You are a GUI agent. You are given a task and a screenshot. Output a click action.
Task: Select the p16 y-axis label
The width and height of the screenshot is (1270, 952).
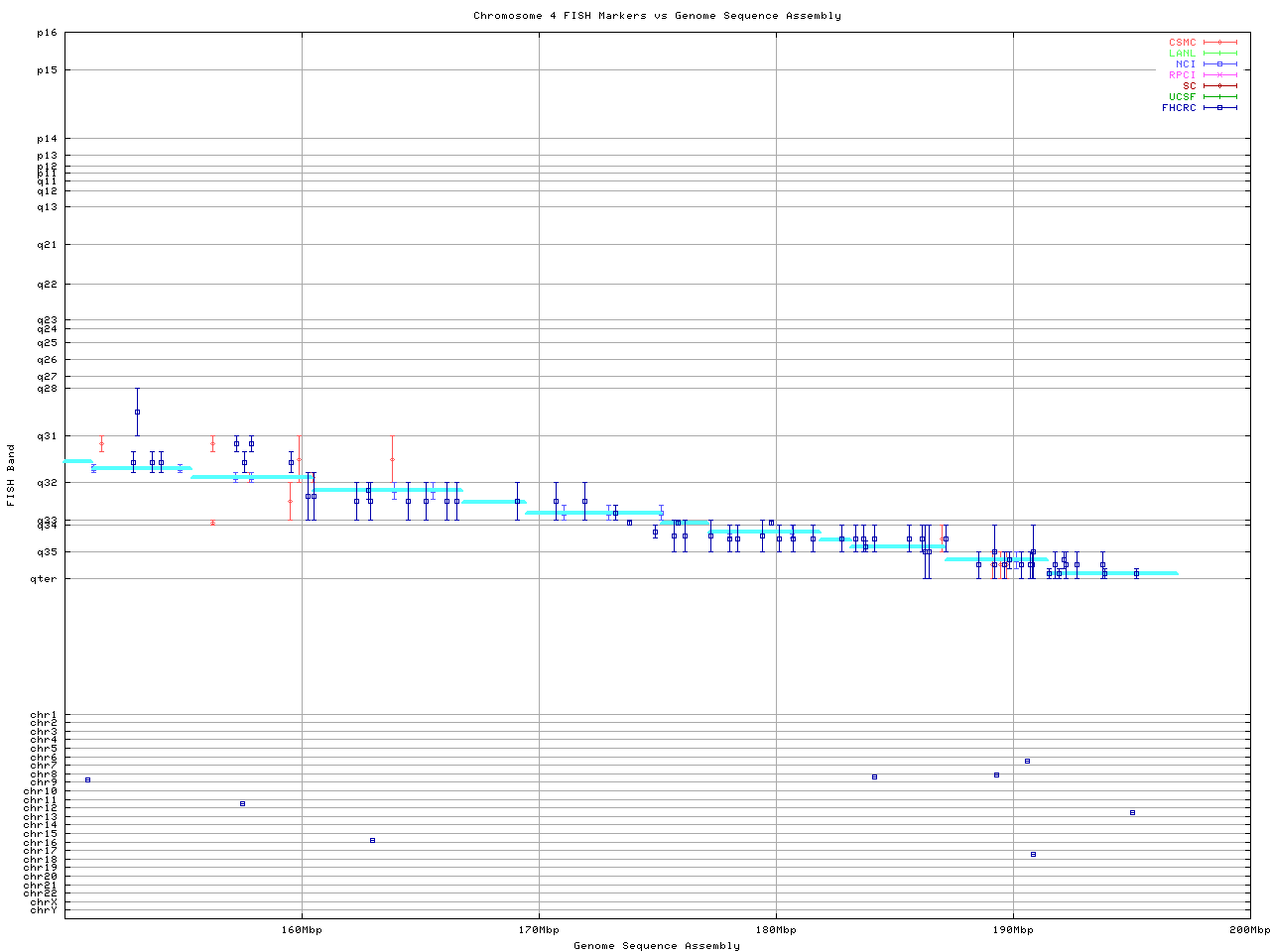point(48,33)
